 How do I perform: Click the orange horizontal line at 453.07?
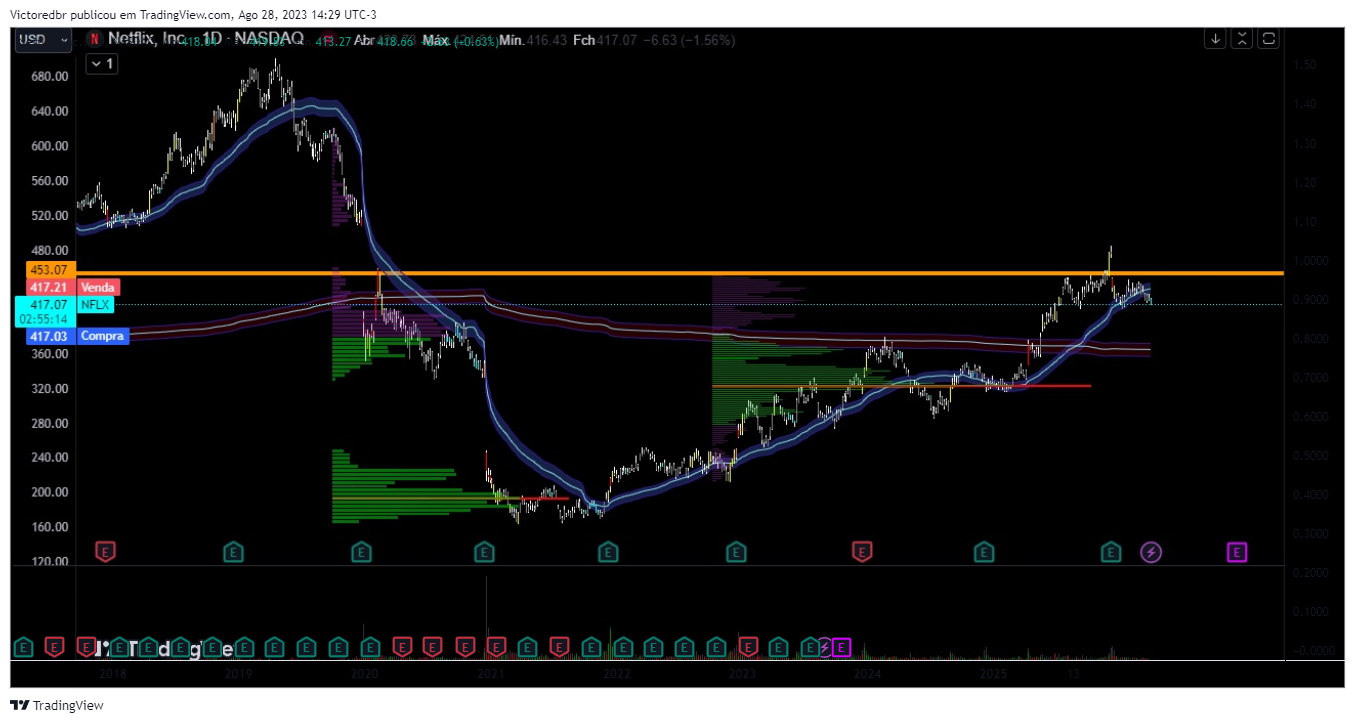(680, 272)
